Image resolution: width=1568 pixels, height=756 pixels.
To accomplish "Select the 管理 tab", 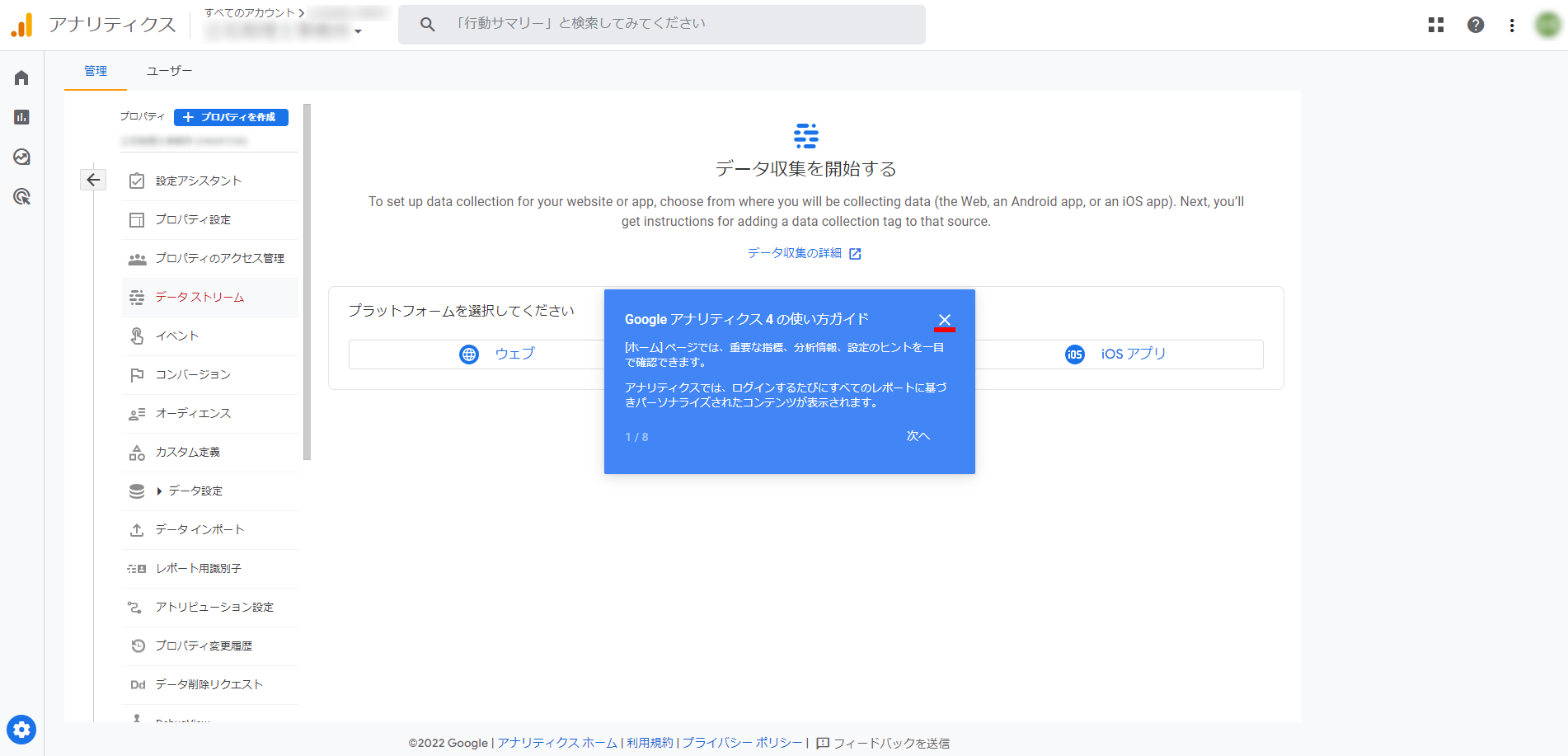I will [96, 71].
